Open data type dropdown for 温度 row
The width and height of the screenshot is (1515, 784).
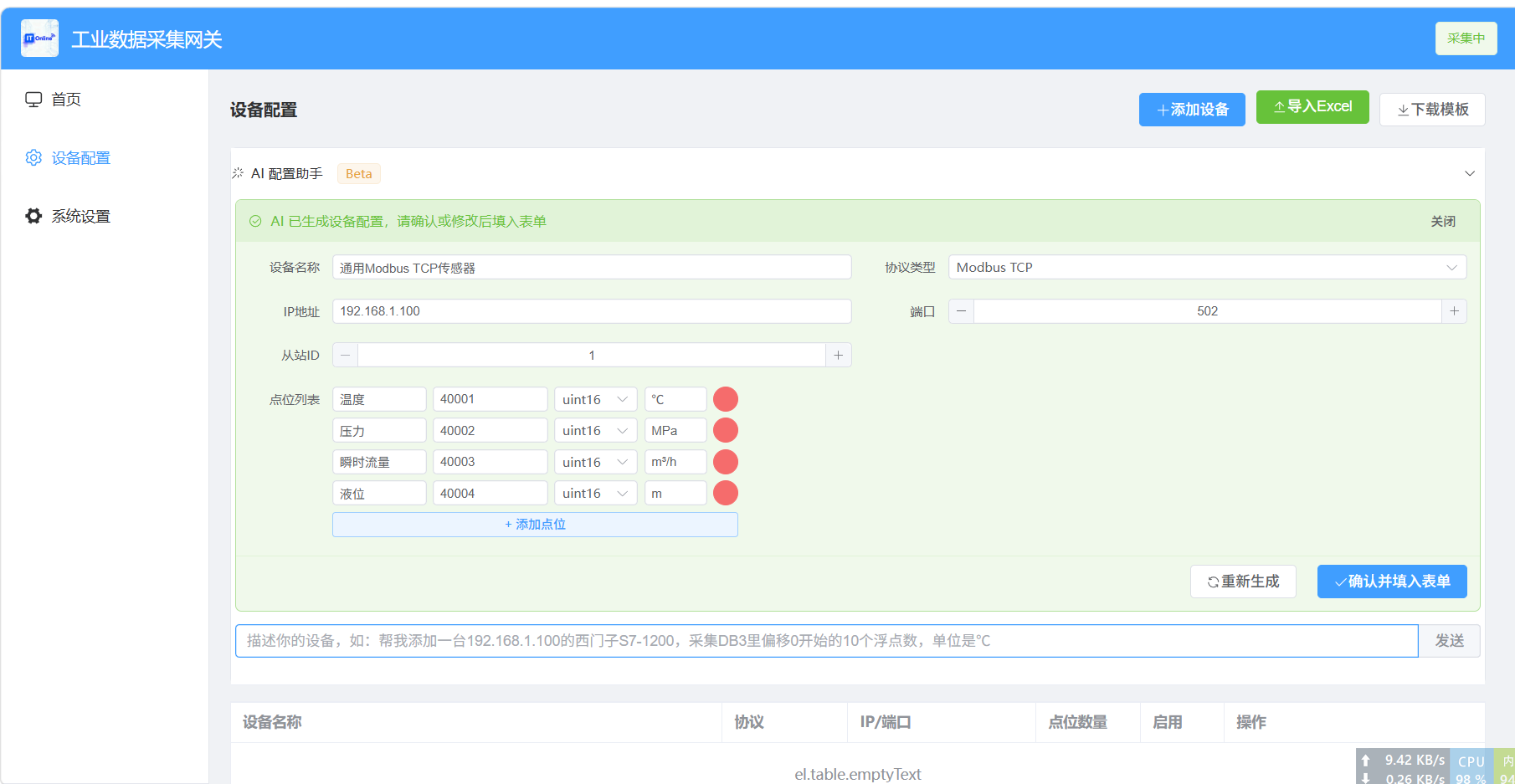tap(596, 399)
